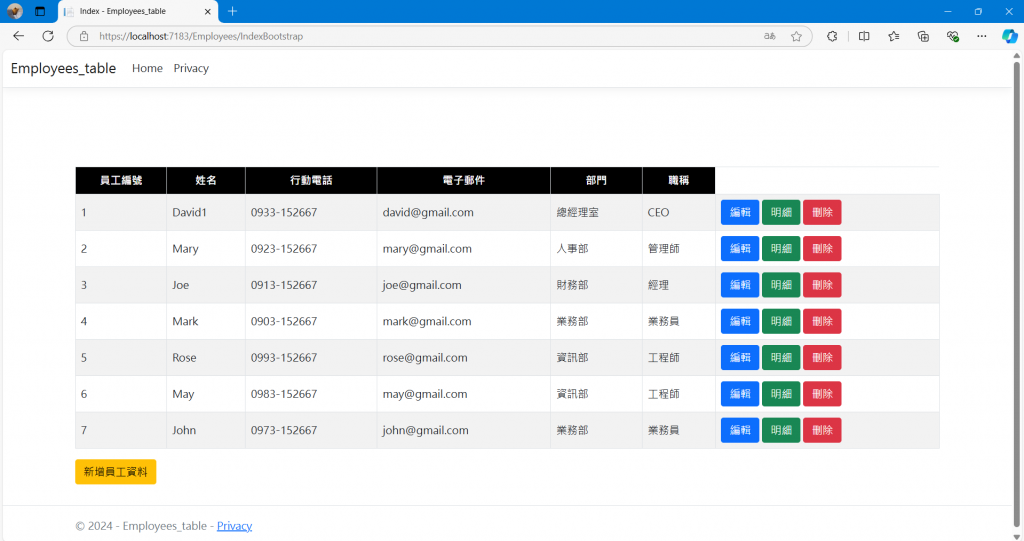Image resolution: width=1024 pixels, height=541 pixels.
Task: Reload the page with the refresh icon
Action: click(x=48, y=36)
